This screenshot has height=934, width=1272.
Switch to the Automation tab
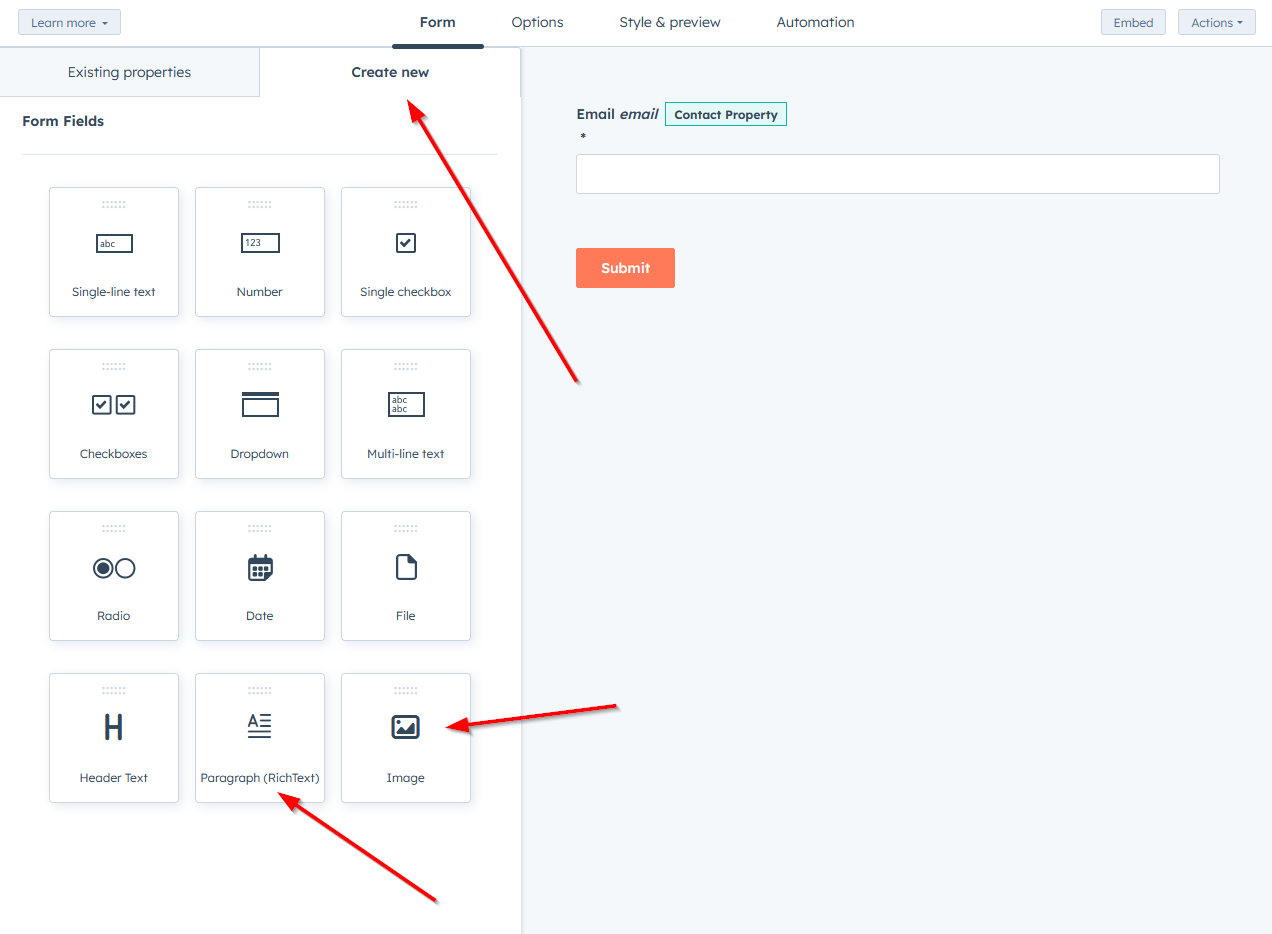(x=815, y=21)
